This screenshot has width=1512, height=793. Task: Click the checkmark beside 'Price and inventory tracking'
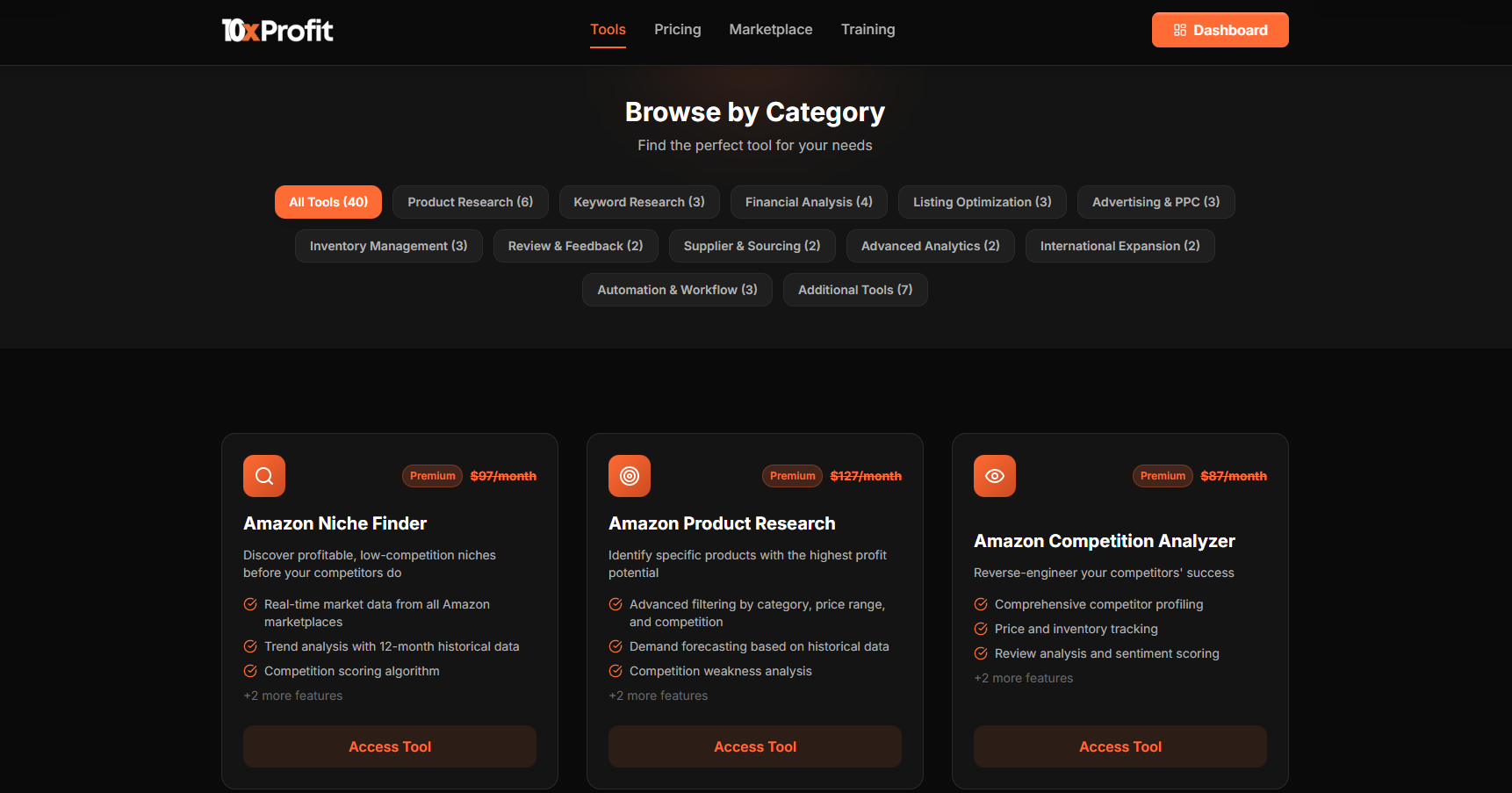tap(980, 629)
